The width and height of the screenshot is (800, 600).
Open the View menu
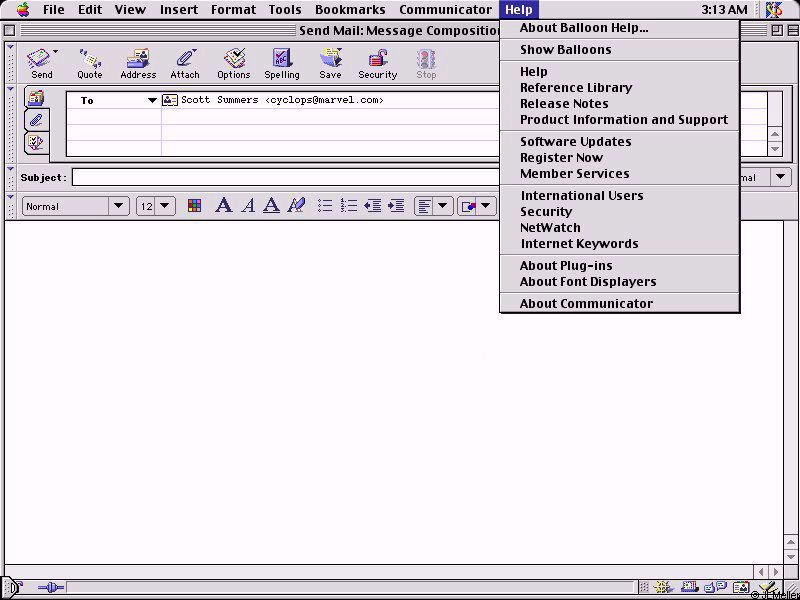pyautogui.click(x=130, y=10)
